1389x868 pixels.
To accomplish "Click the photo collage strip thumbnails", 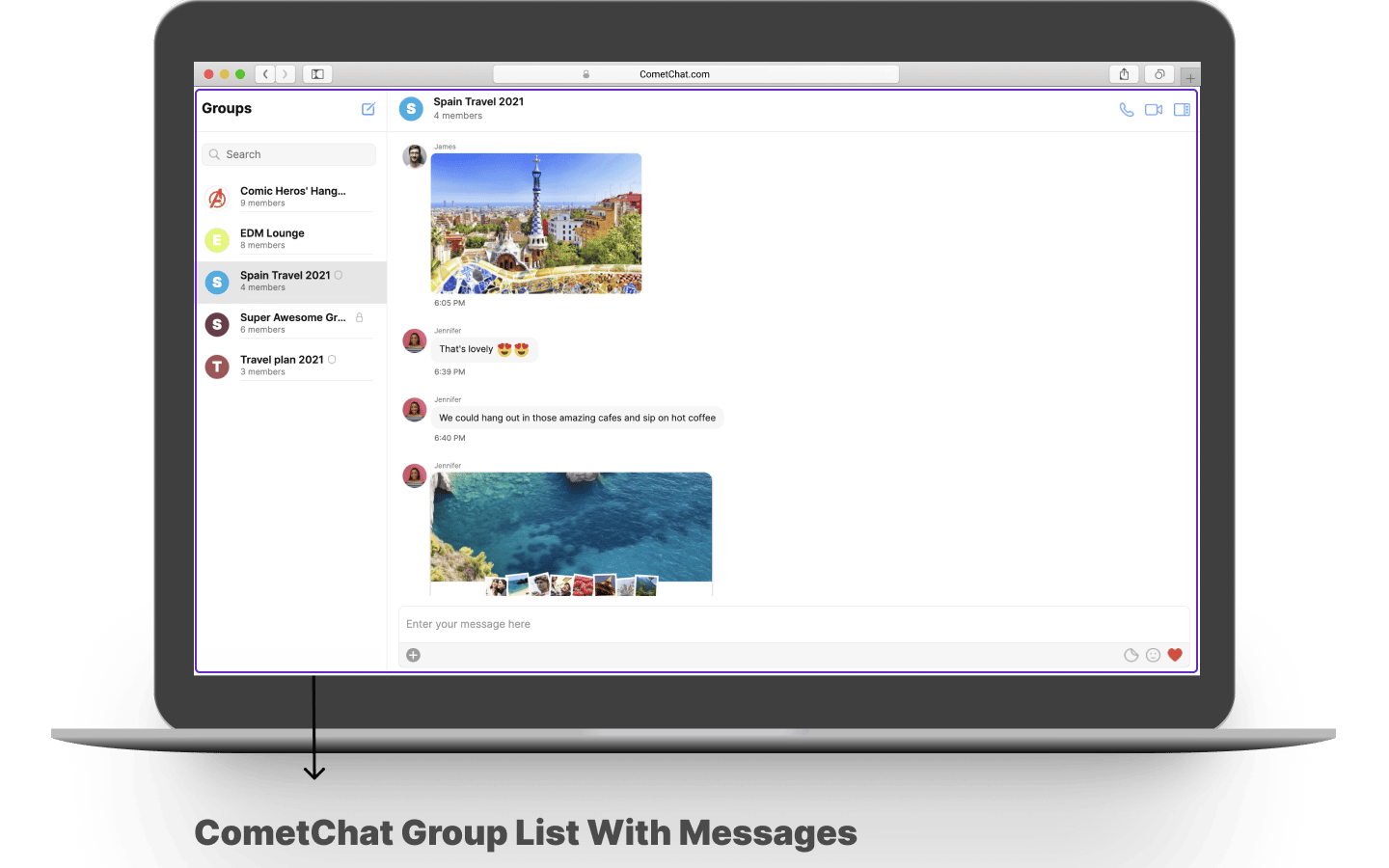I will pyautogui.click(x=571, y=584).
